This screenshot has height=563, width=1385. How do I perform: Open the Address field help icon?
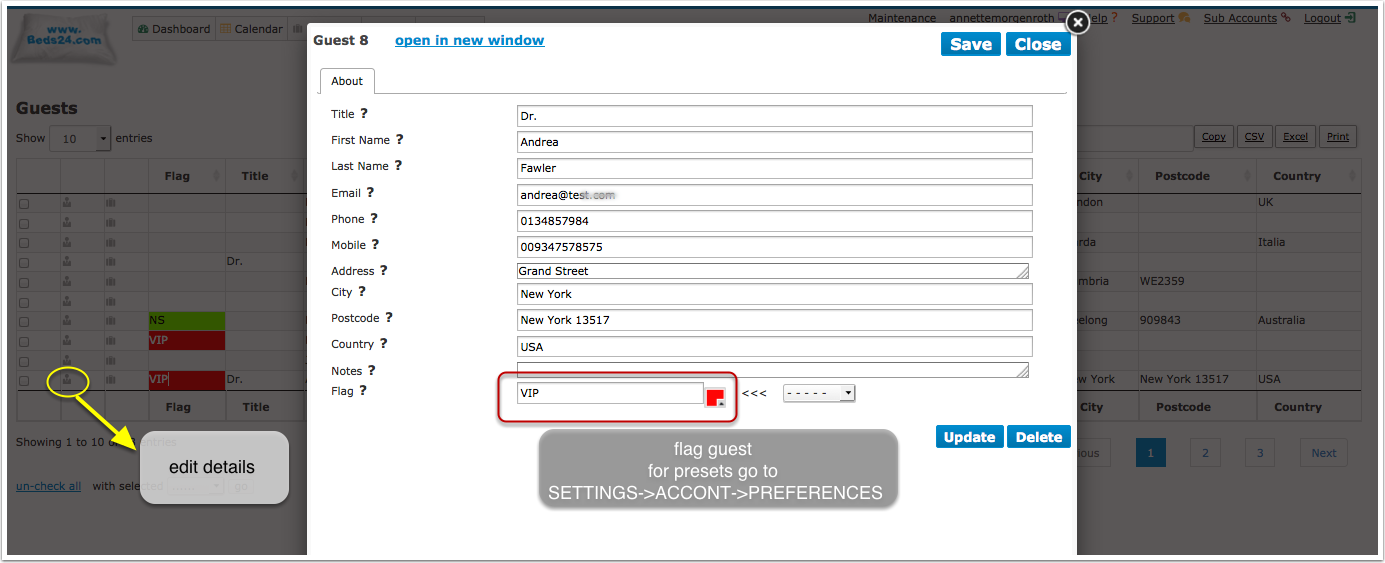tap(383, 270)
